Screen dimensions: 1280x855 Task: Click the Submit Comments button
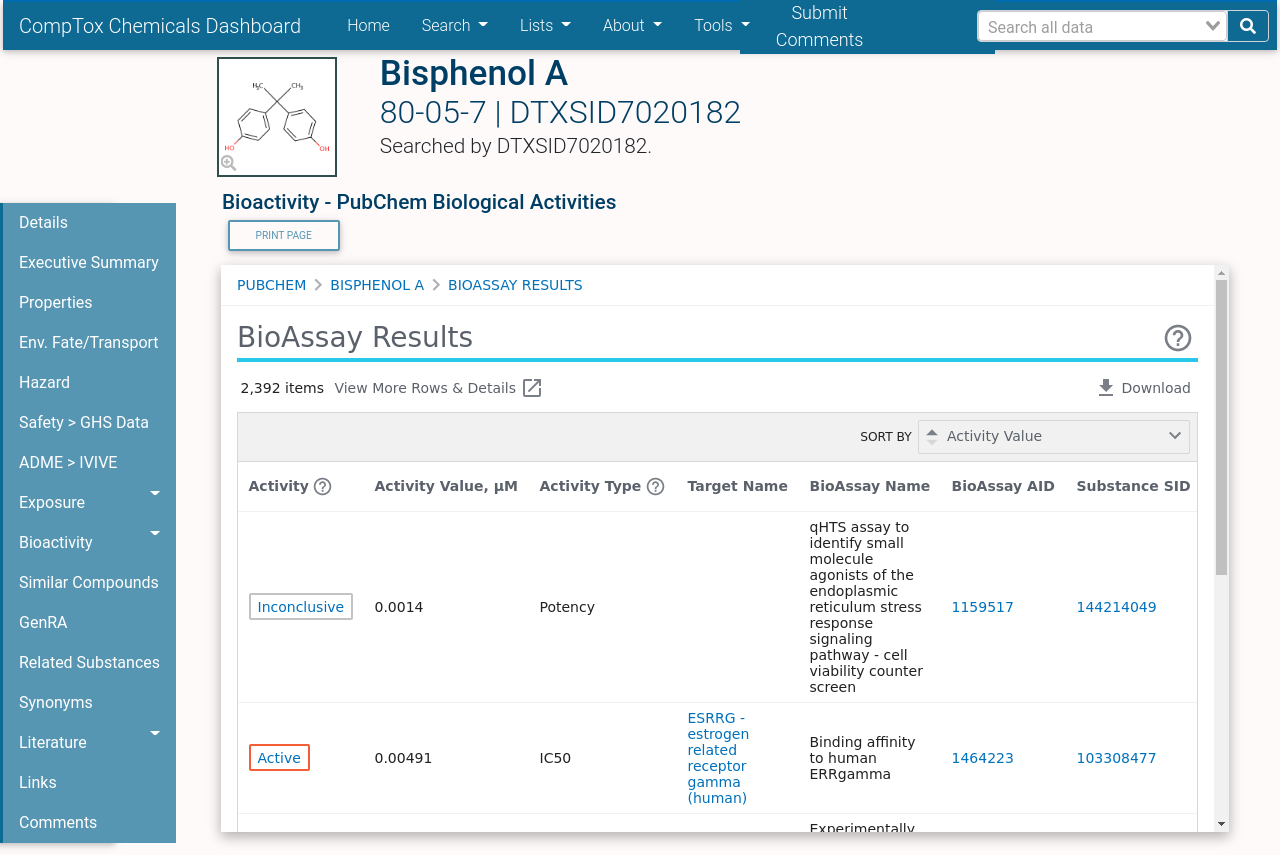[x=819, y=26]
